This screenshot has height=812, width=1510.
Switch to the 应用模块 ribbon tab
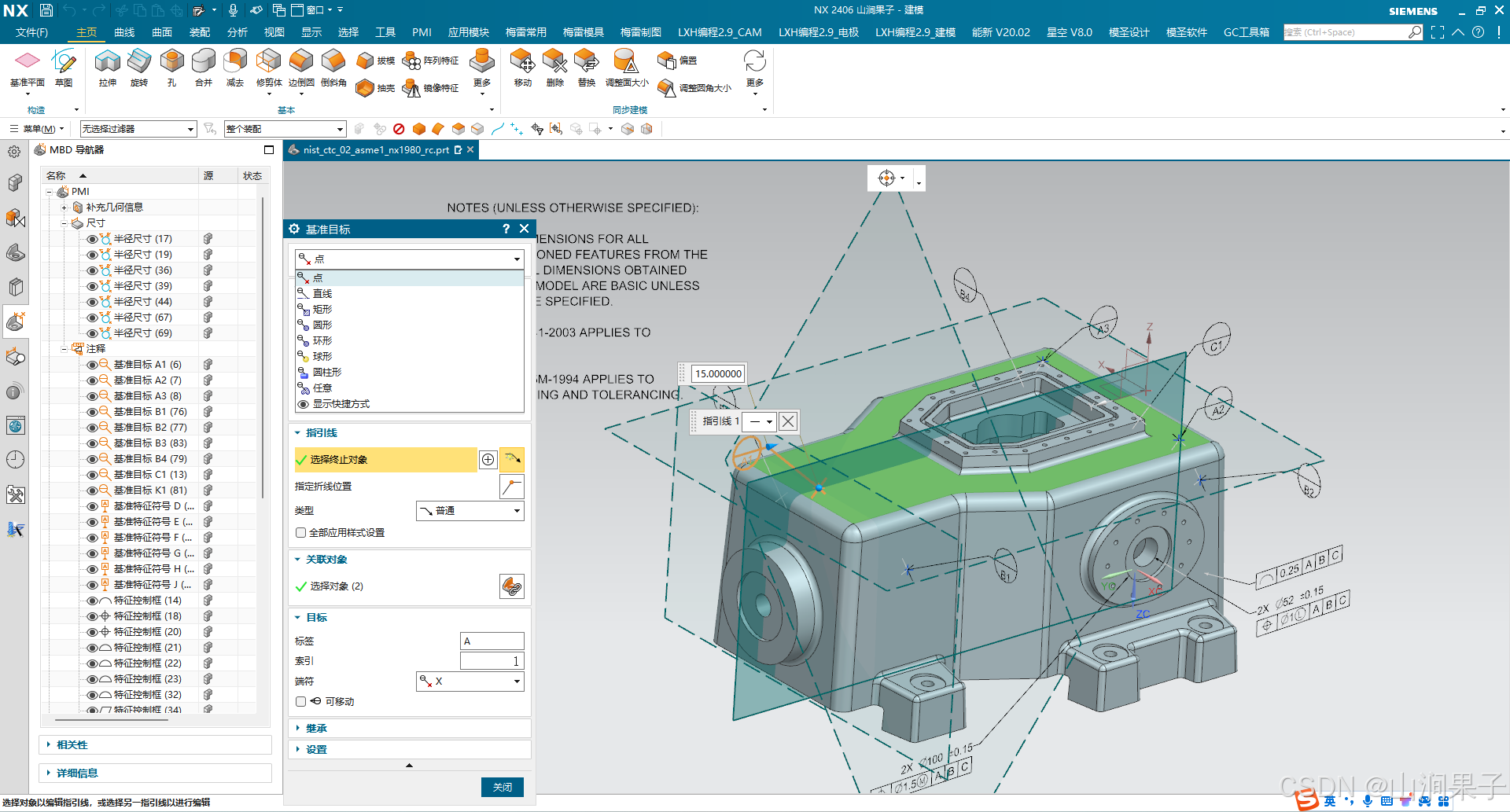(x=469, y=32)
